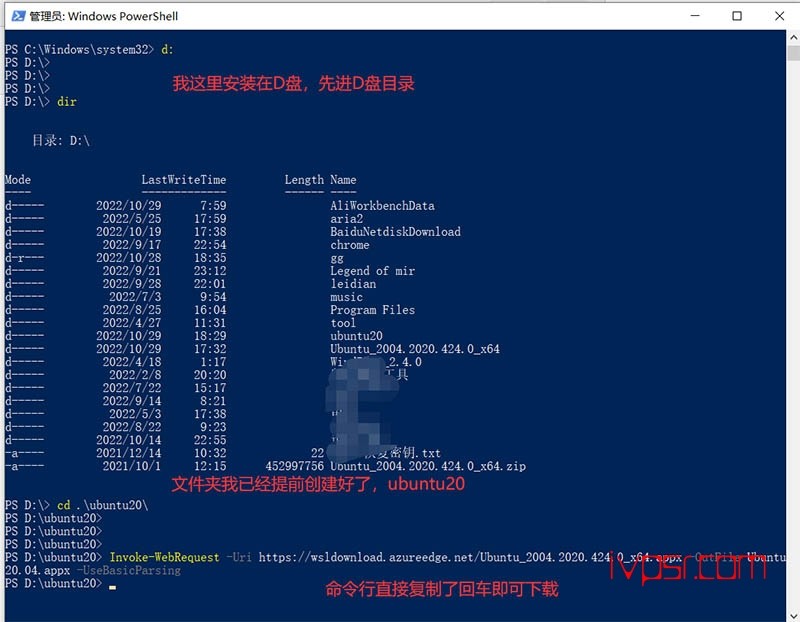
Task: Click the 'Mode' column header
Action: tap(18, 180)
